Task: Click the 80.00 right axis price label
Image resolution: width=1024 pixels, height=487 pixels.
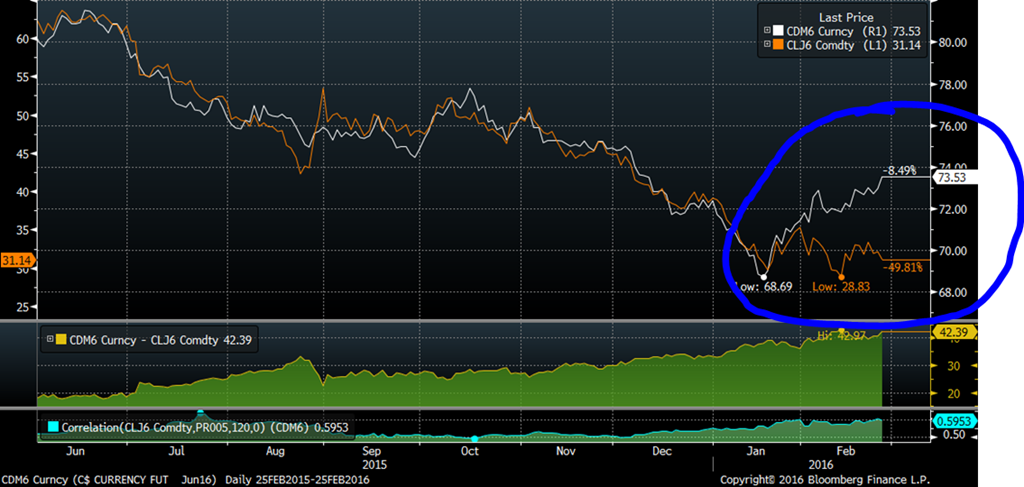Action: point(954,43)
